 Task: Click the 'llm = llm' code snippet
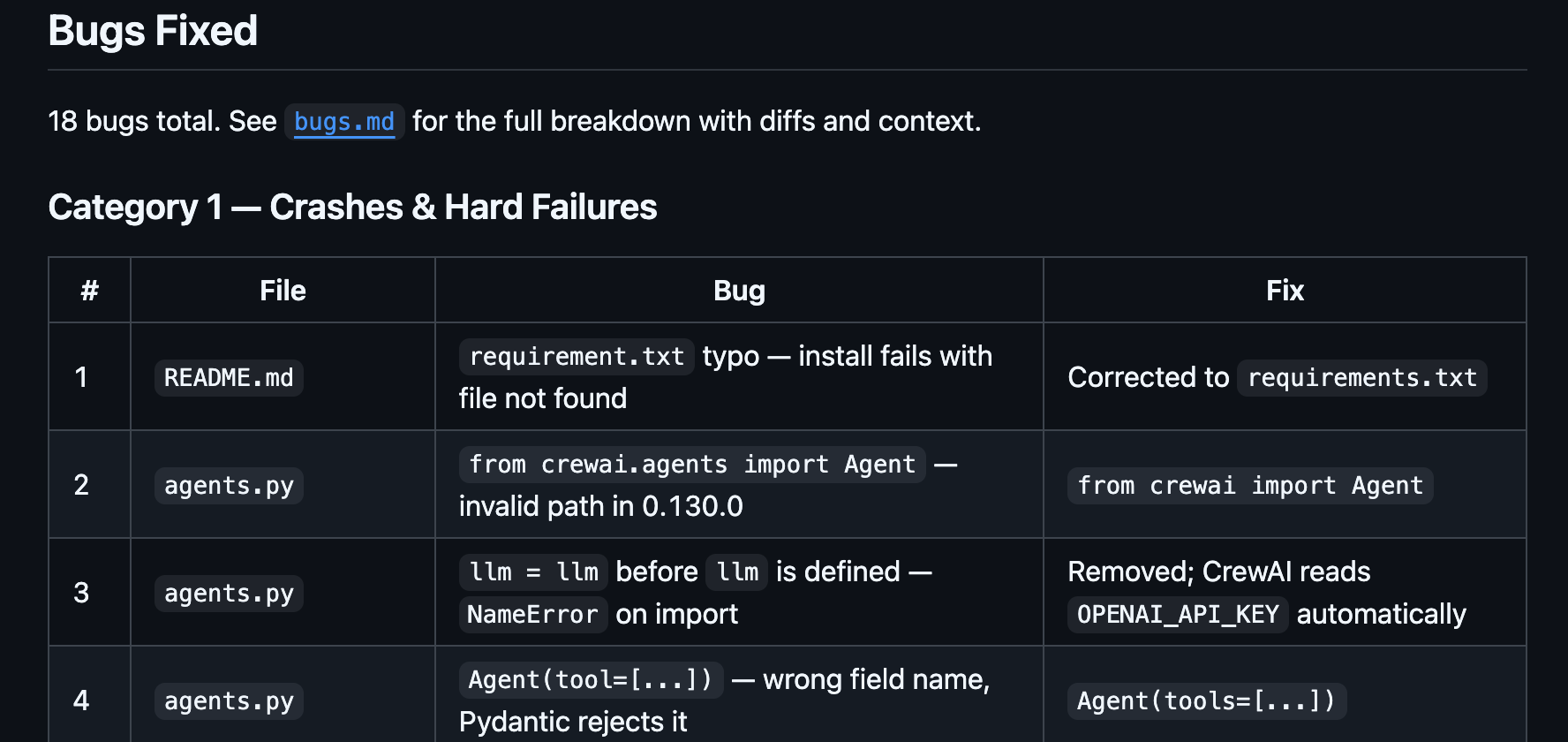(533, 572)
